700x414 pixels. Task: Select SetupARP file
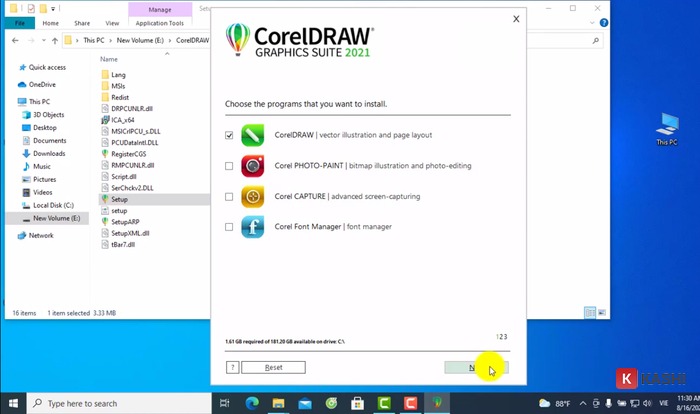point(125,222)
